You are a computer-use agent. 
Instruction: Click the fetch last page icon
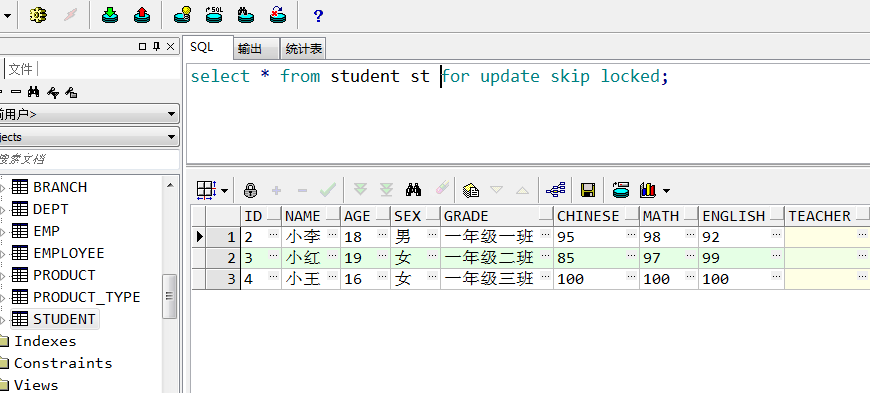pyautogui.click(x=387, y=190)
